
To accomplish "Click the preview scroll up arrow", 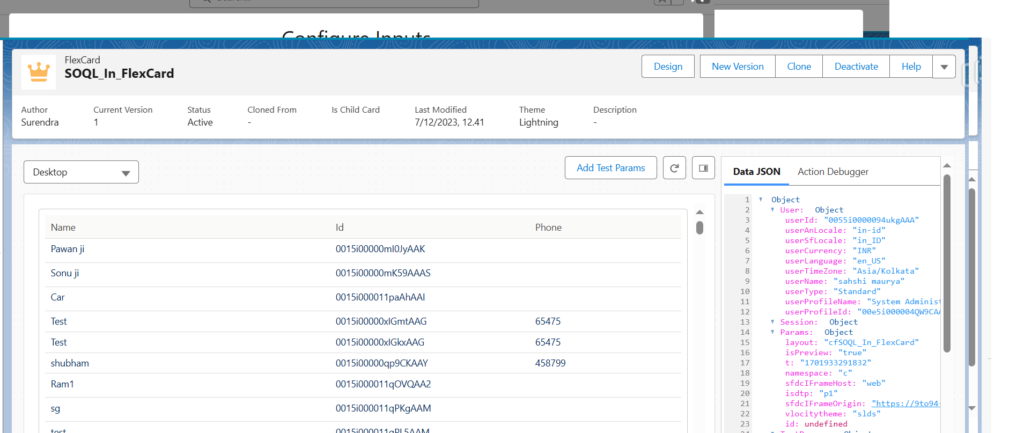I will [x=699, y=212].
